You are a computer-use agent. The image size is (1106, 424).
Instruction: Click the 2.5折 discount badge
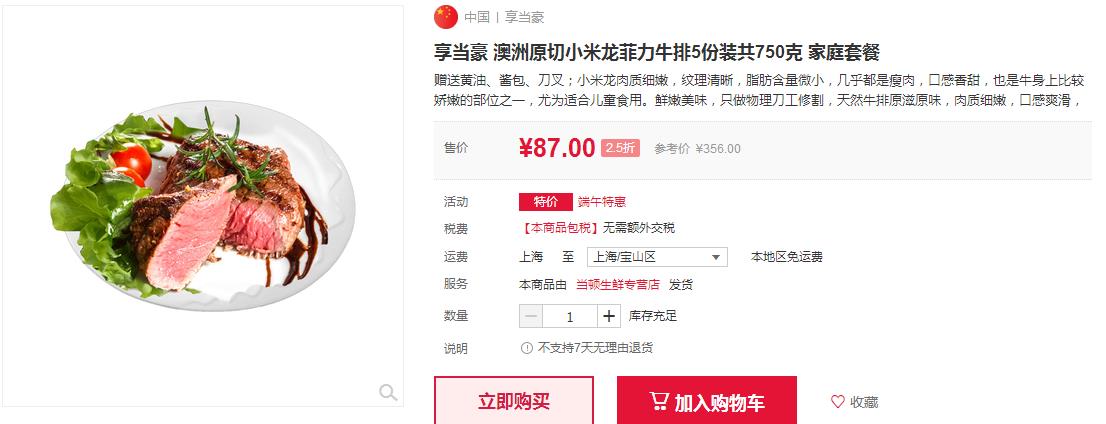click(620, 148)
